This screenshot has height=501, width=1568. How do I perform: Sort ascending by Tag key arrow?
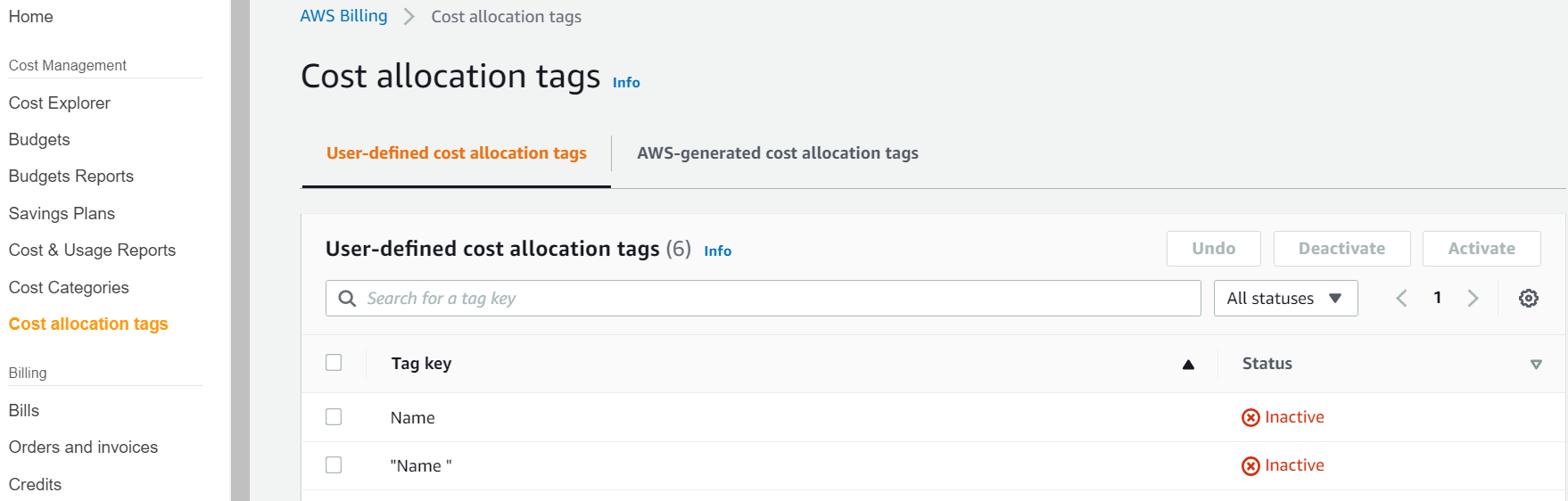click(1188, 364)
